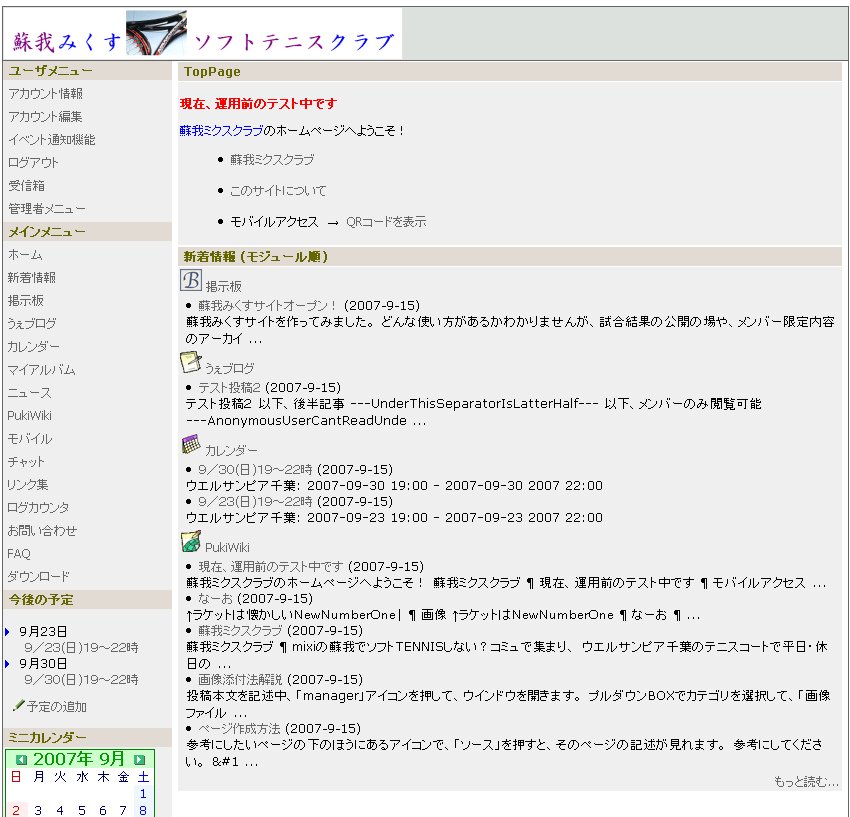Click the ログアウト link
This screenshot has width=850, height=817.
33,162
